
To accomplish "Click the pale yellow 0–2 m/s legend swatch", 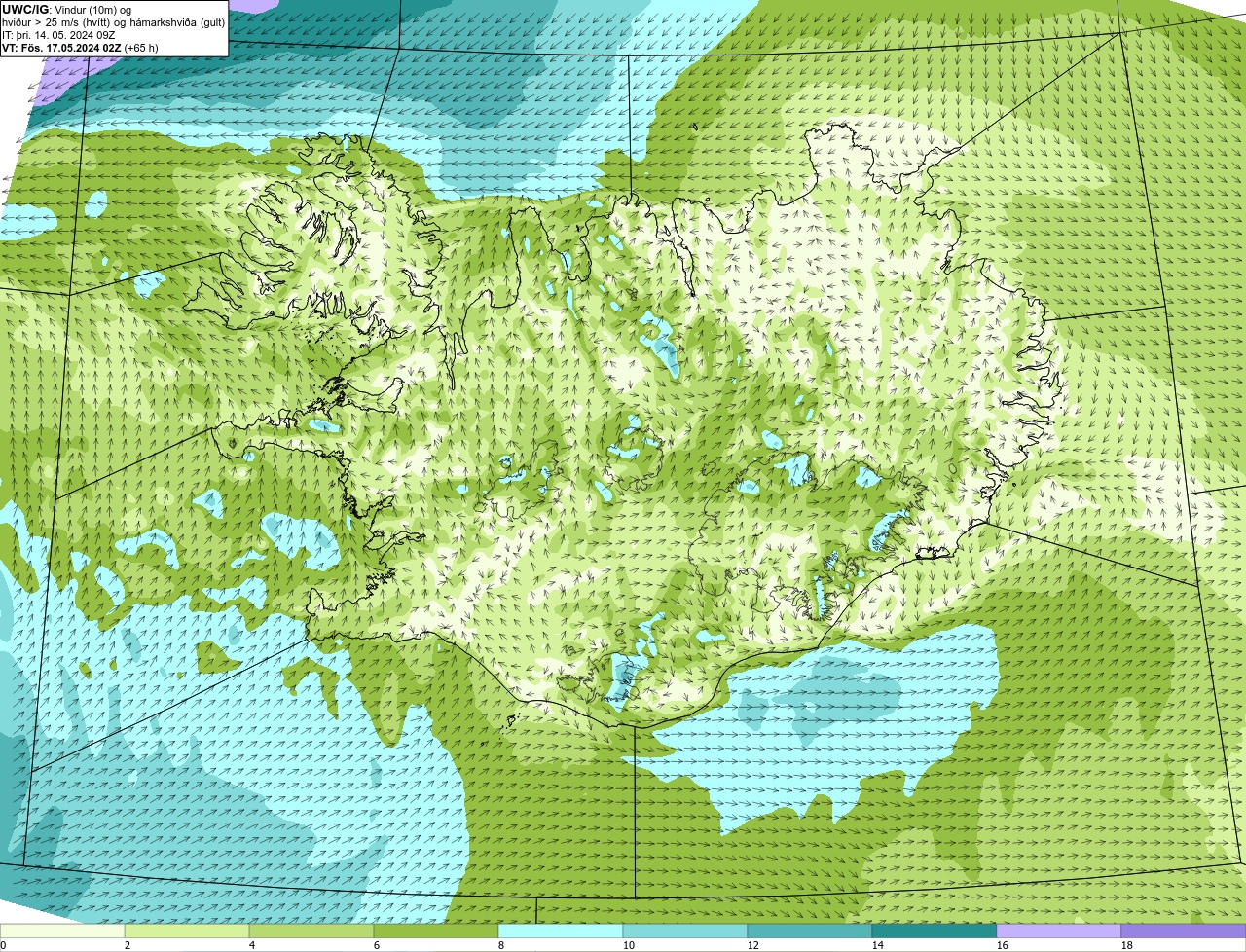I will (62, 931).
